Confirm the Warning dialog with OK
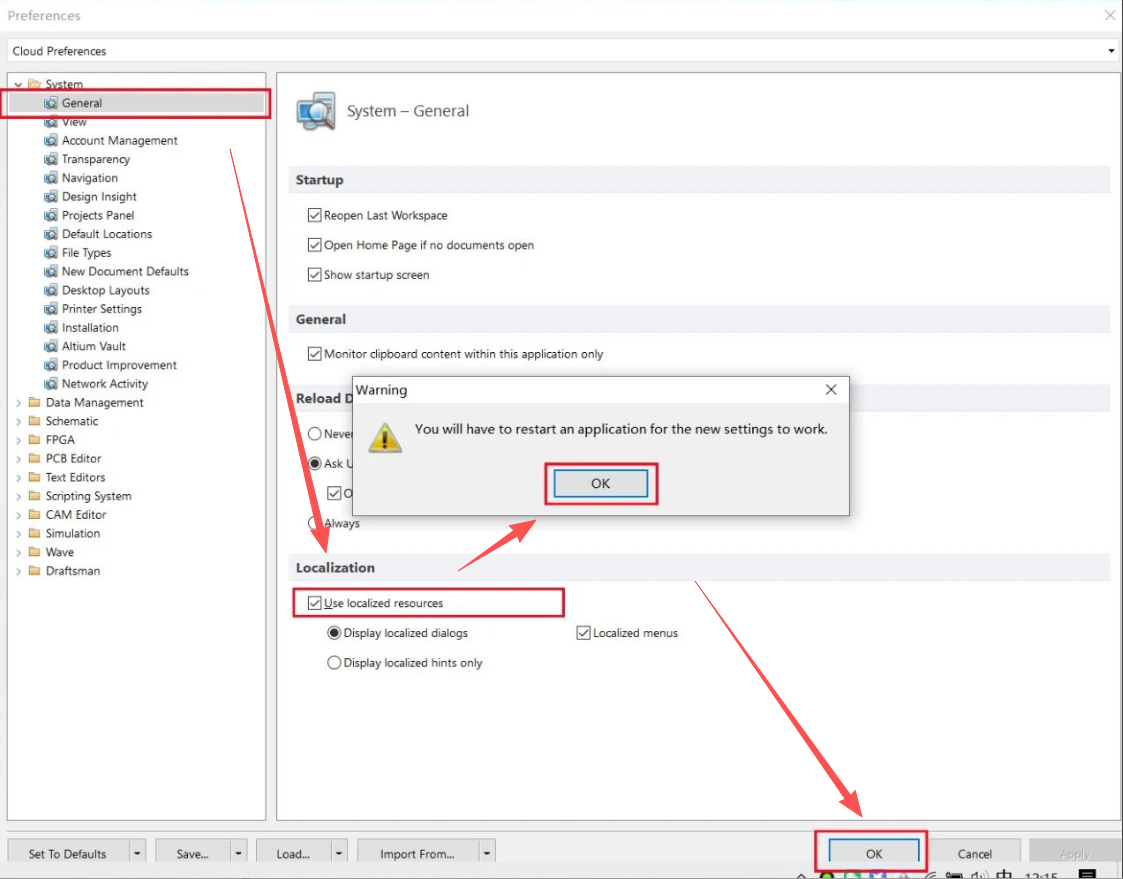 tap(600, 484)
